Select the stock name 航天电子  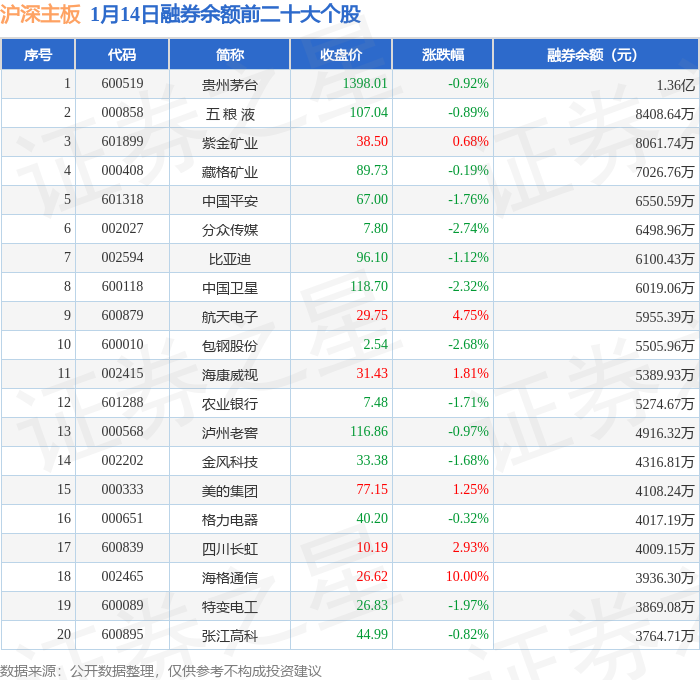(x=229, y=317)
